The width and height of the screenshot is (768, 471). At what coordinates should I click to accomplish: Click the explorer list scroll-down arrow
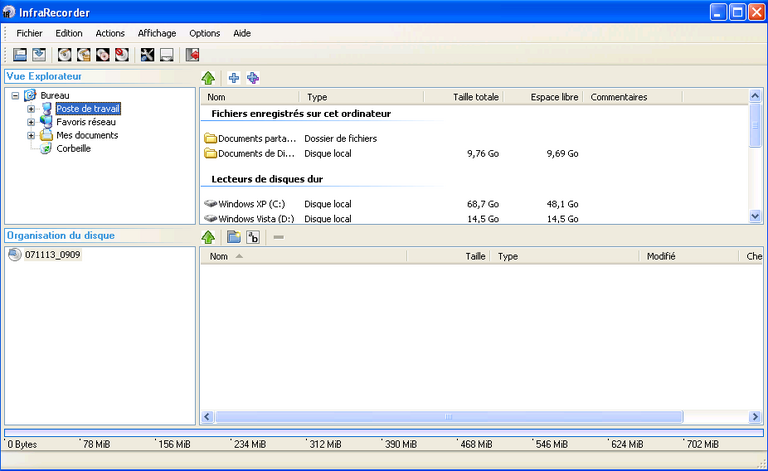point(755,216)
